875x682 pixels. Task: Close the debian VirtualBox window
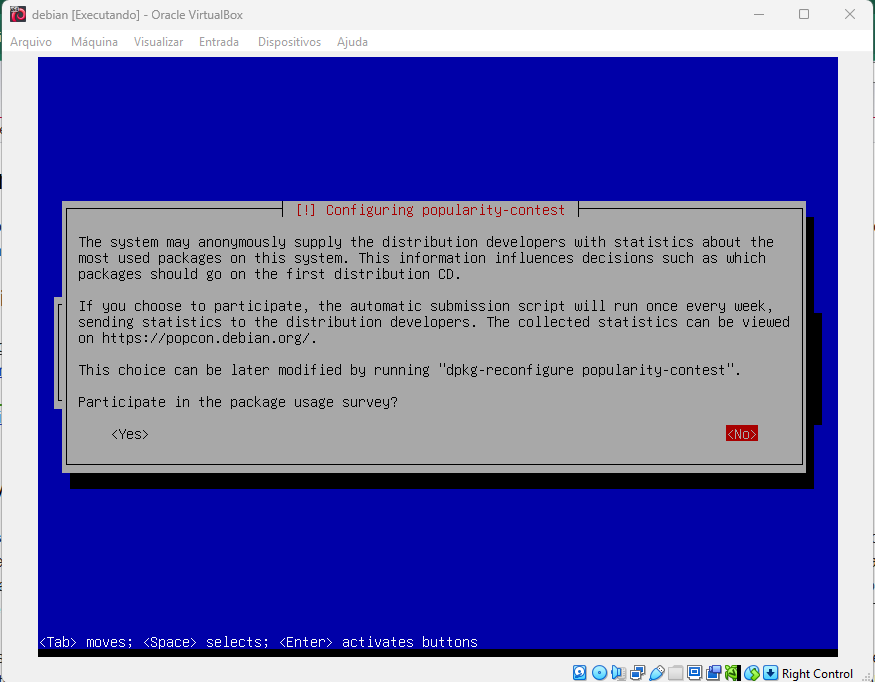[x=849, y=14]
